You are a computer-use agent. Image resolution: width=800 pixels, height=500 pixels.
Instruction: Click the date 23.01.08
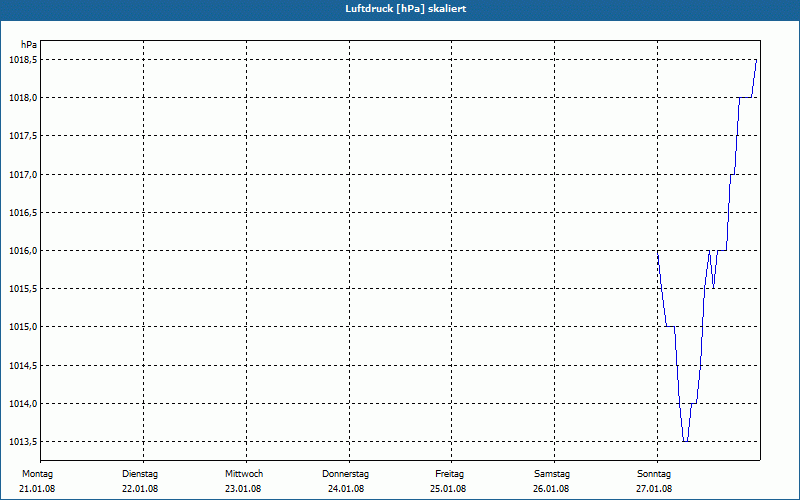tap(243, 489)
